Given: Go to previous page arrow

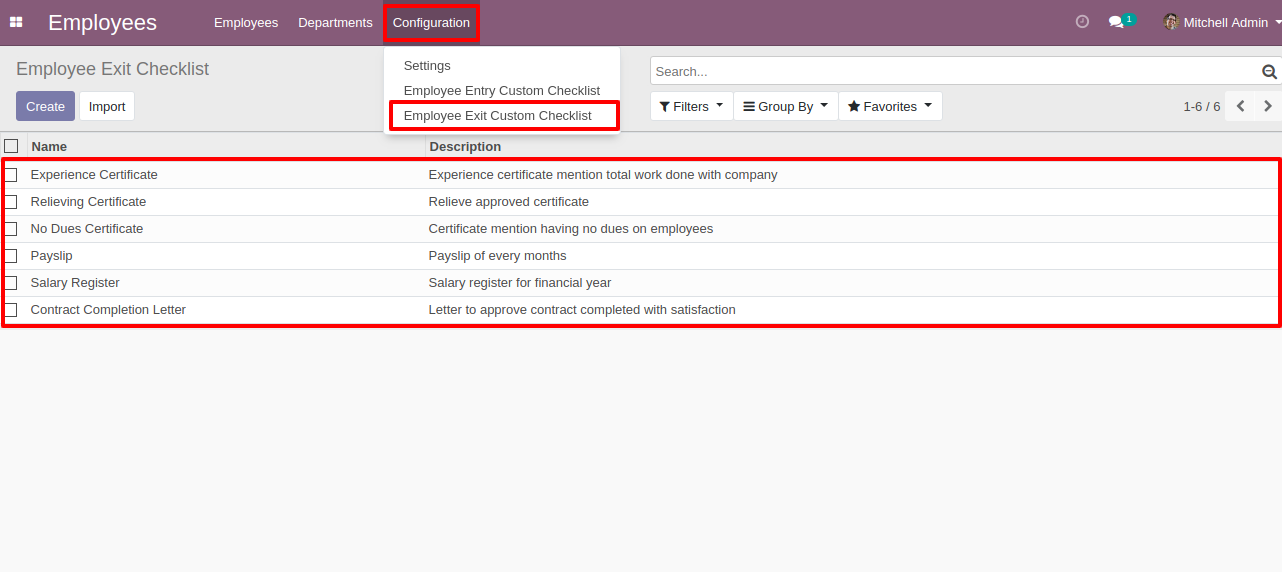Looking at the screenshot, I should pos(1240,106).
